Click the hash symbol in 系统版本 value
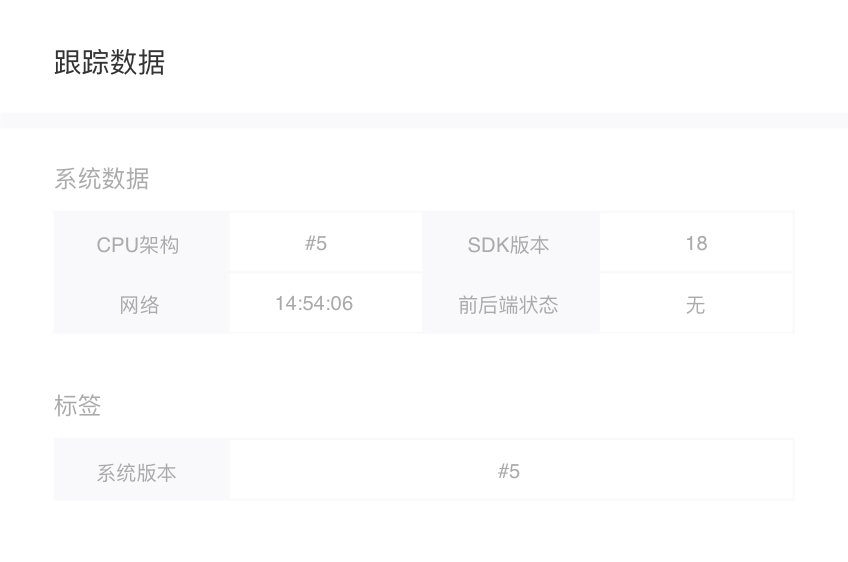Image resolution: width=848 pixels, height=562 pixels. click(503, 471)
